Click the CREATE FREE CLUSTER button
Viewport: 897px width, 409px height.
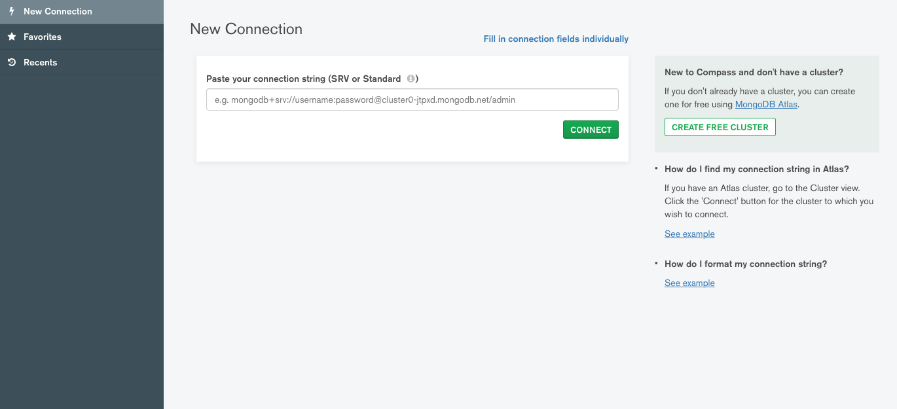[x=720, y=127]
